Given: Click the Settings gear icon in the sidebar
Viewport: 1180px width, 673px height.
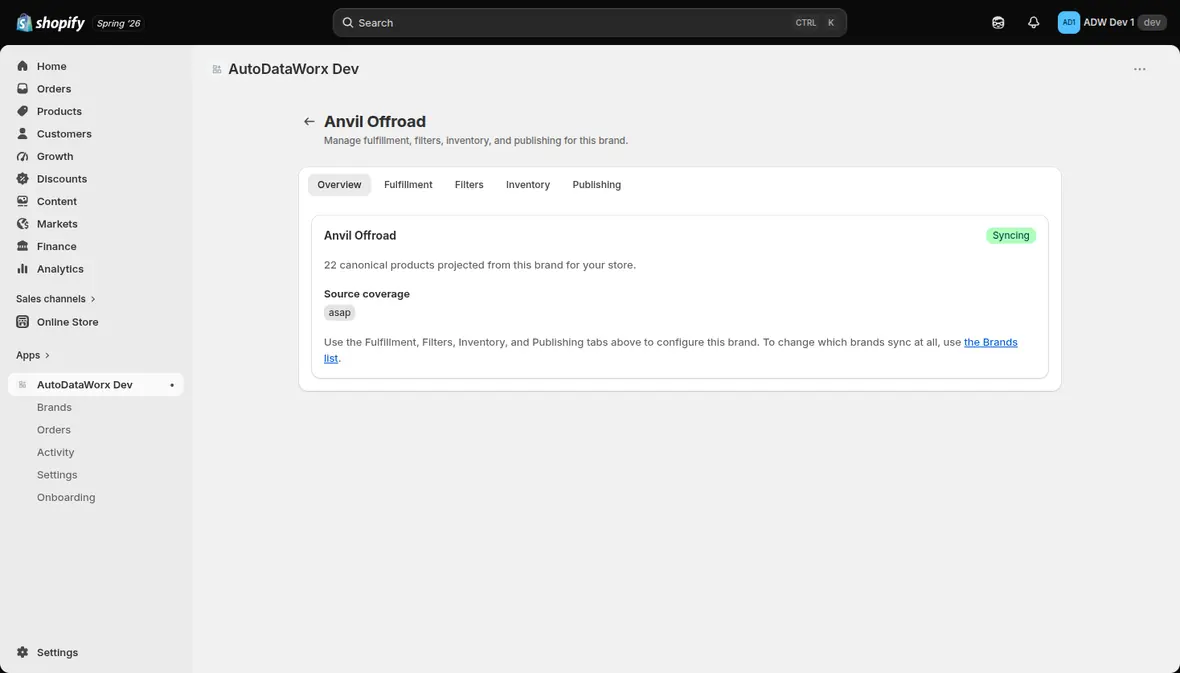Looking at the screenshot, I should [x=23, y=653].
